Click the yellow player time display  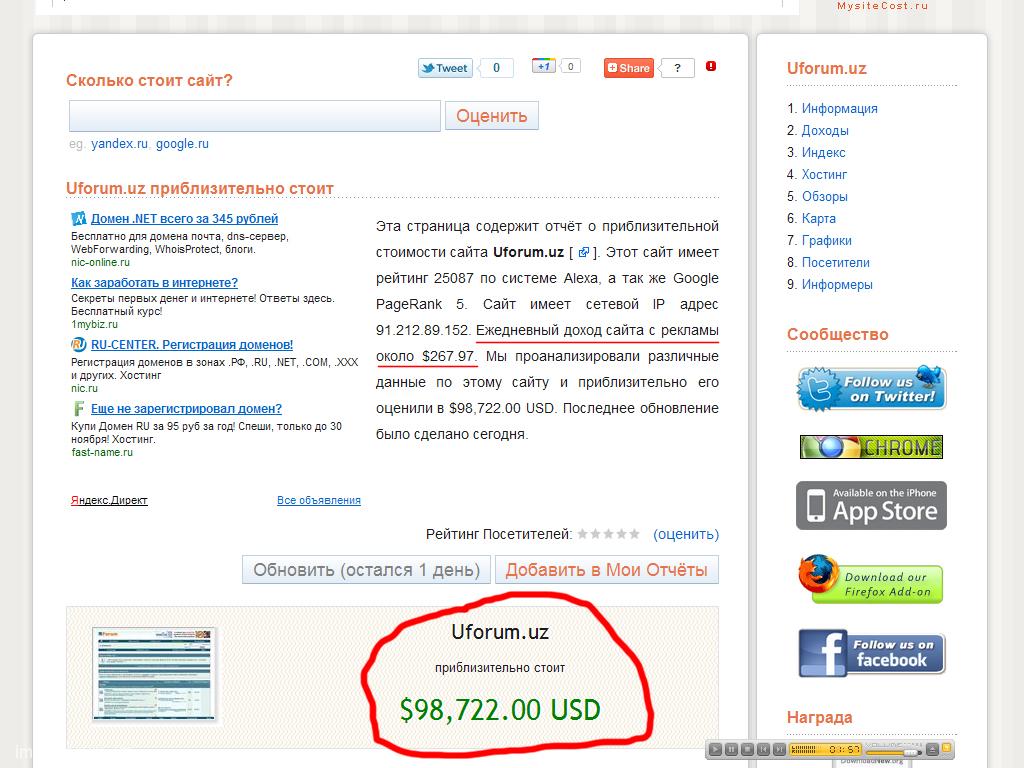(825, 749)
